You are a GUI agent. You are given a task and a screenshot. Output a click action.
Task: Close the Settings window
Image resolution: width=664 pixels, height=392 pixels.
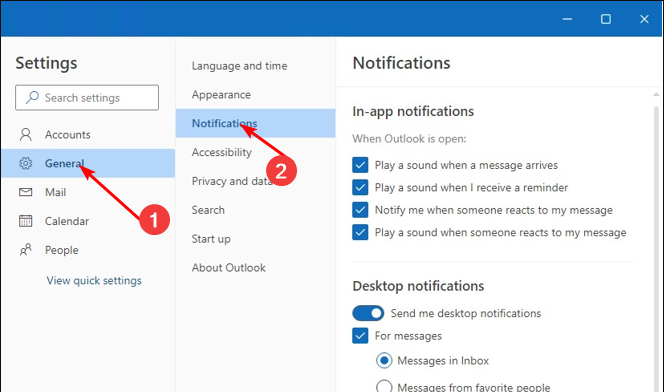[x=644, y=19]
